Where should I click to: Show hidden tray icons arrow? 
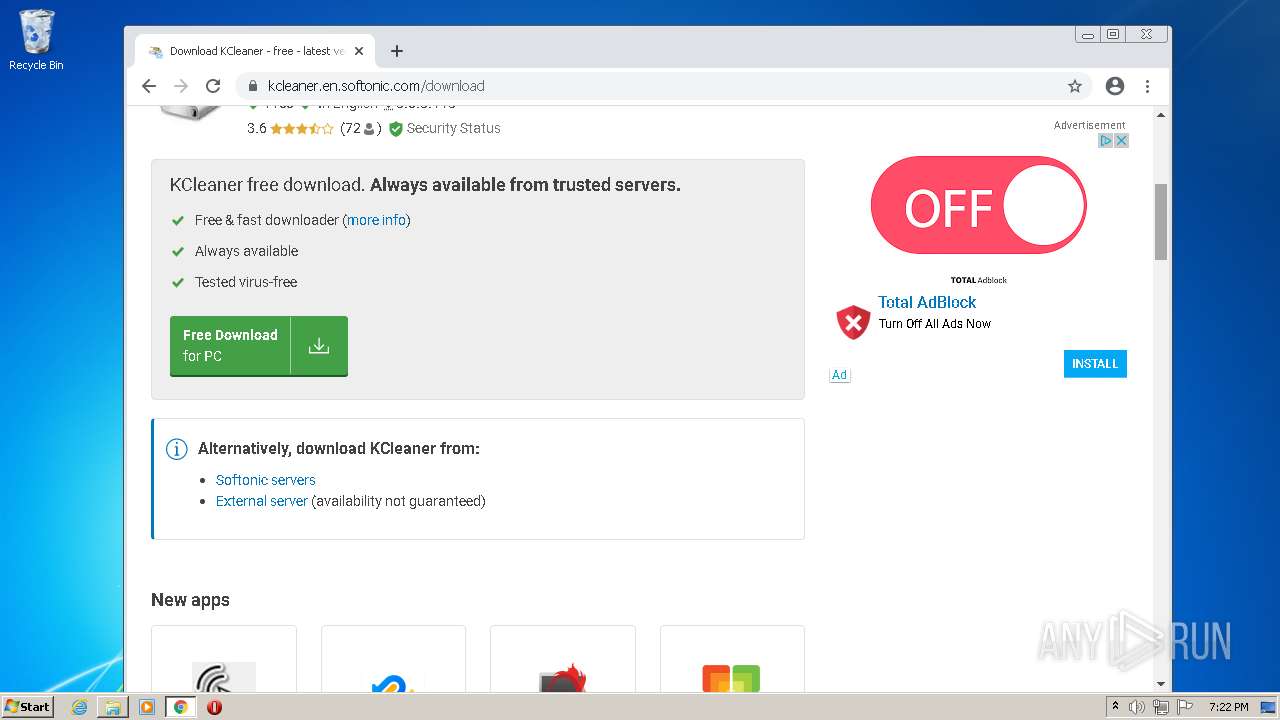(1115, 707)
